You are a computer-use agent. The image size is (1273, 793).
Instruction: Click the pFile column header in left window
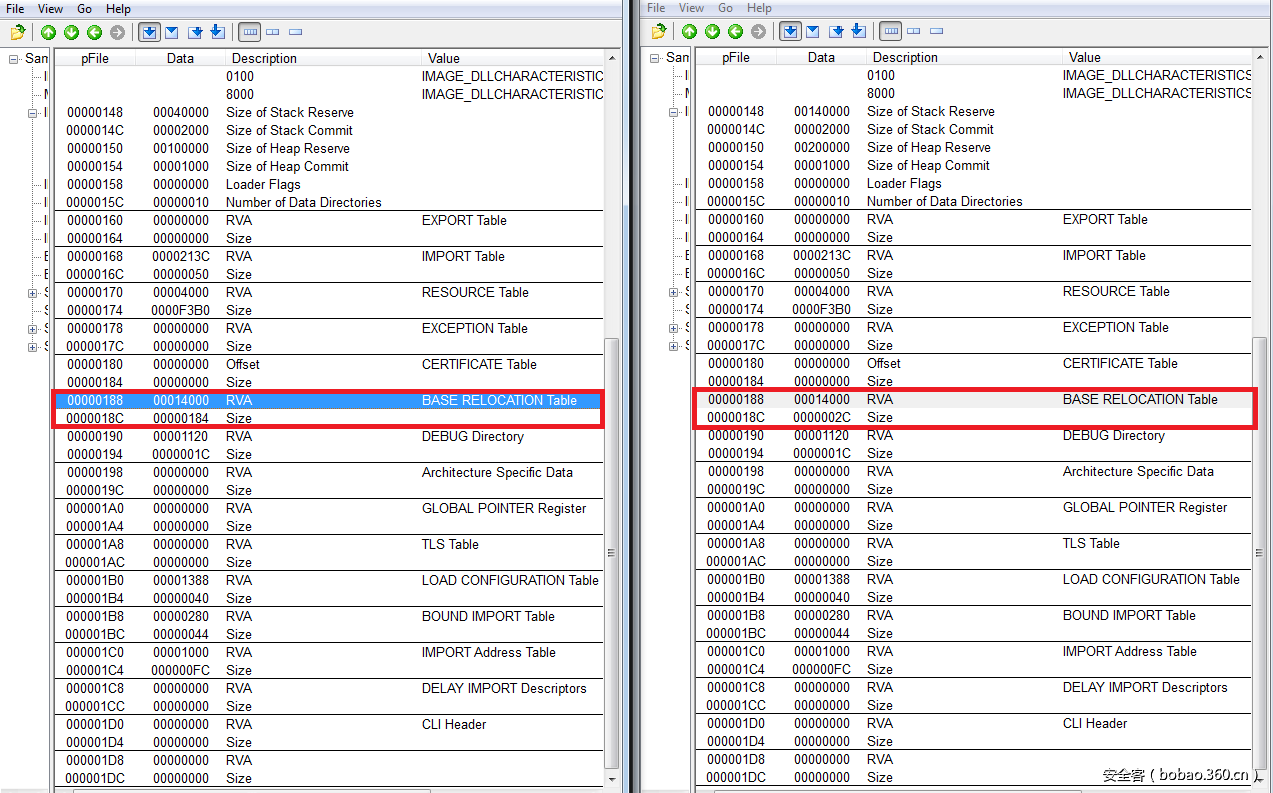pyautogui.click(x=94, y=58)
